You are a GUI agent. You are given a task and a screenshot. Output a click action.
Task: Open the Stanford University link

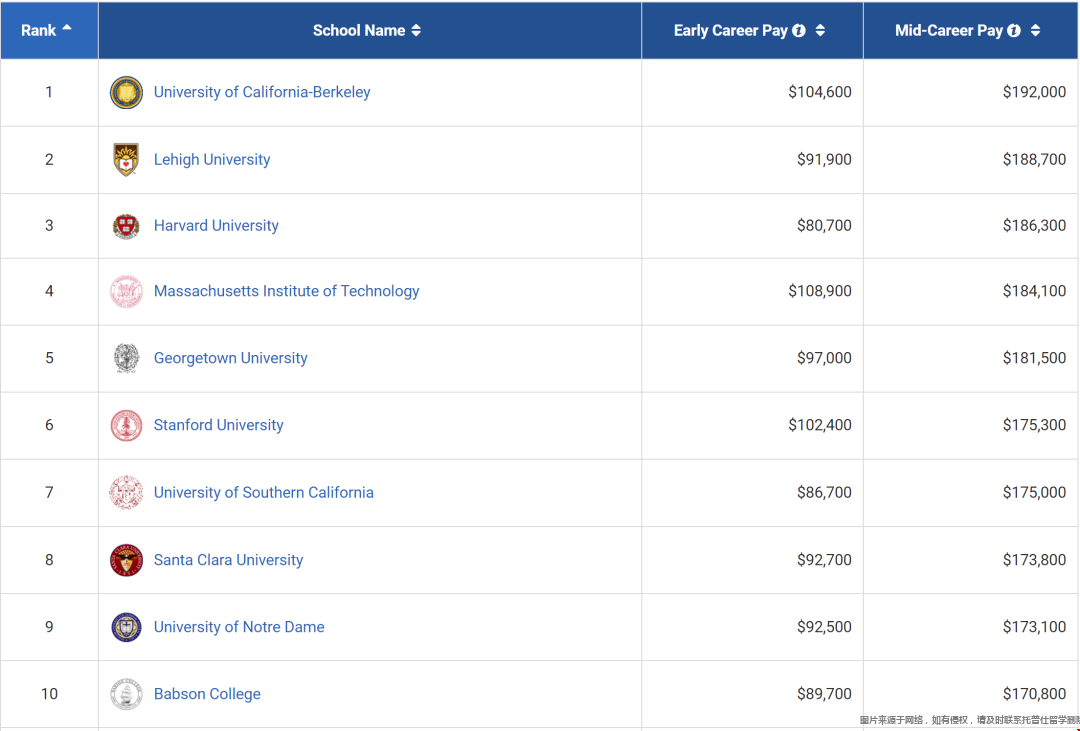218,425
